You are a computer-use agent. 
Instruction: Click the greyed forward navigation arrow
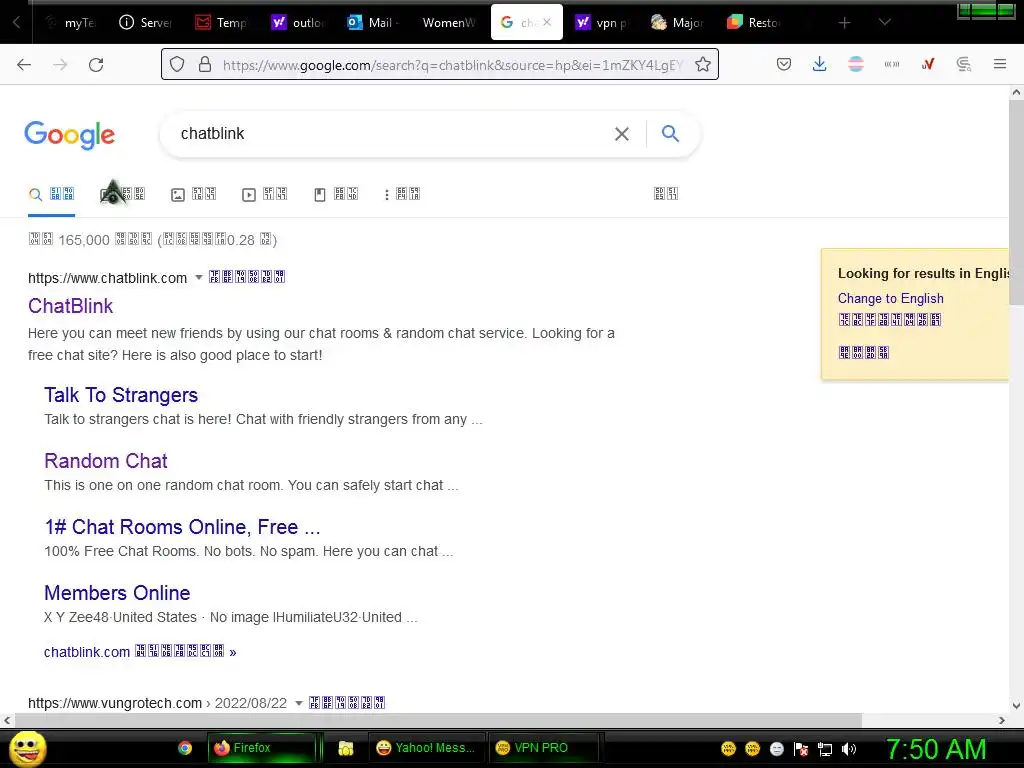pyautogui.click(x=60, y=64)
